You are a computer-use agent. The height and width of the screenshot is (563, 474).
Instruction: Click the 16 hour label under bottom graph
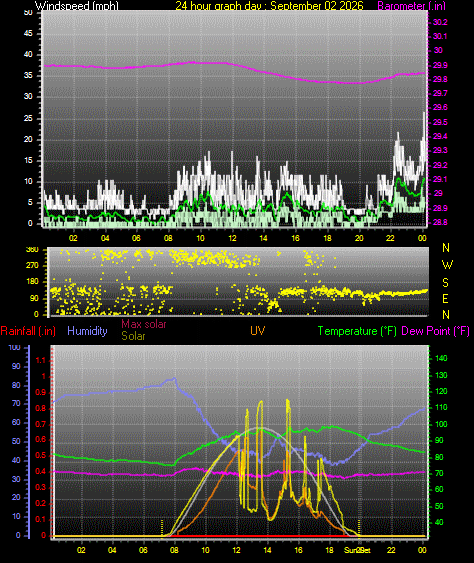point(298,550)
